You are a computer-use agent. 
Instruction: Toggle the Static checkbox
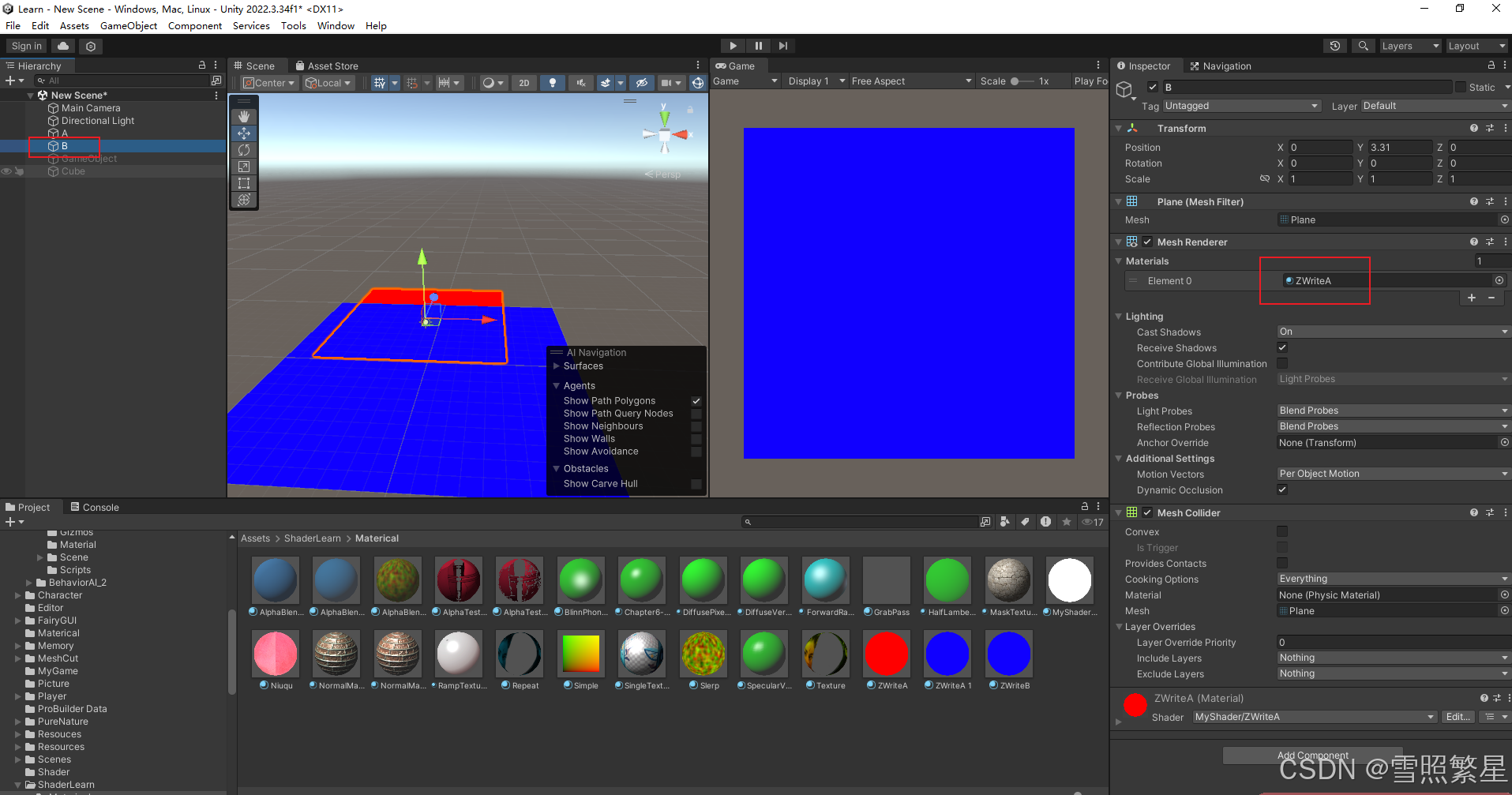tap(1461, 87)
